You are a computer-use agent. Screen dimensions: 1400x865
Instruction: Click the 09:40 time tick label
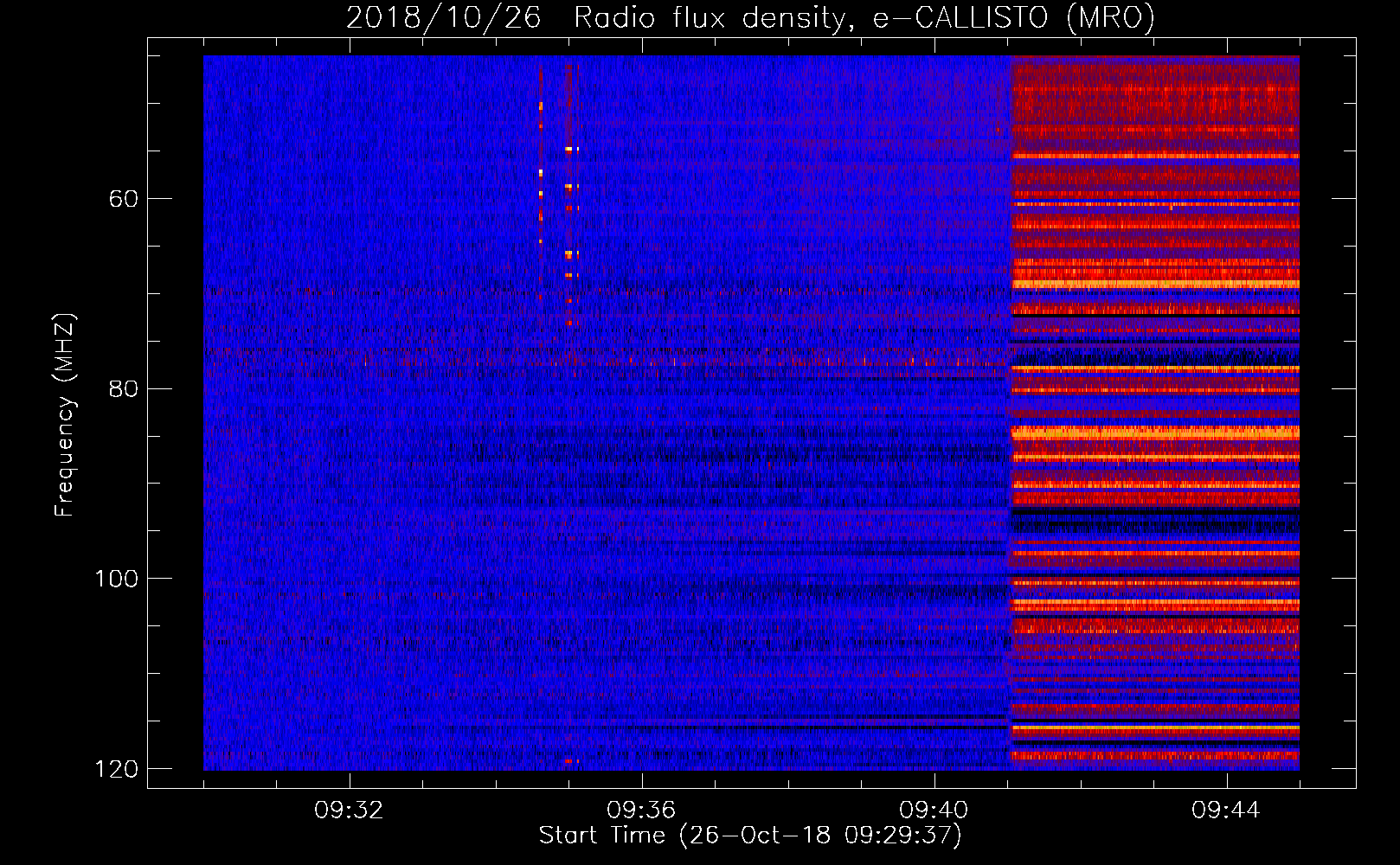click(x=934, y=811)
